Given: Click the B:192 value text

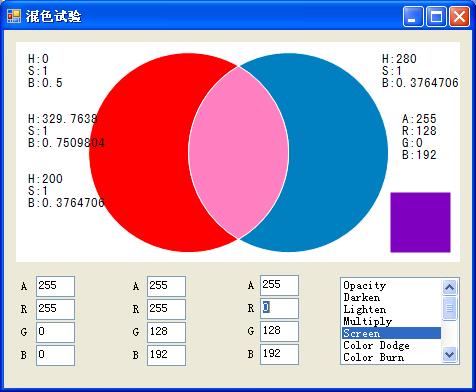Looking at the screenshot, I should click(x=419, y=155).
